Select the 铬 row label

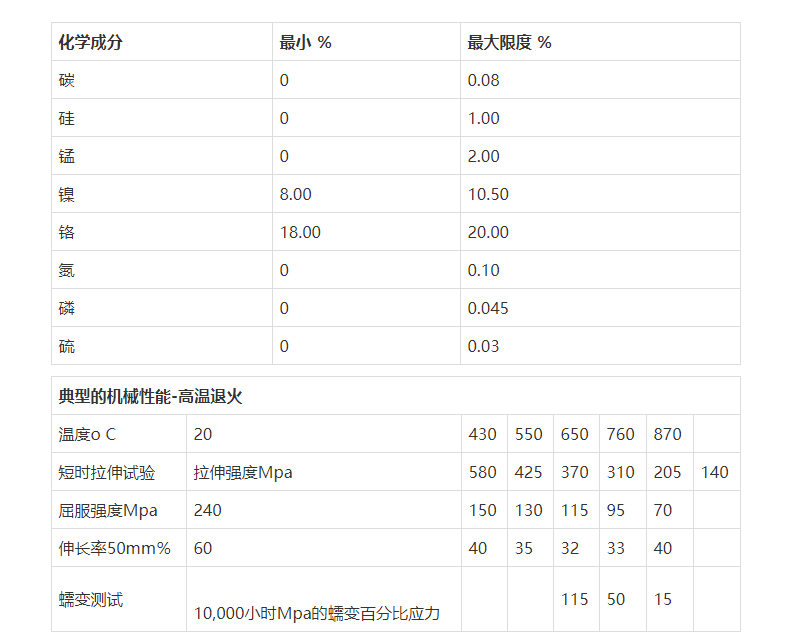tap(67, 232)
